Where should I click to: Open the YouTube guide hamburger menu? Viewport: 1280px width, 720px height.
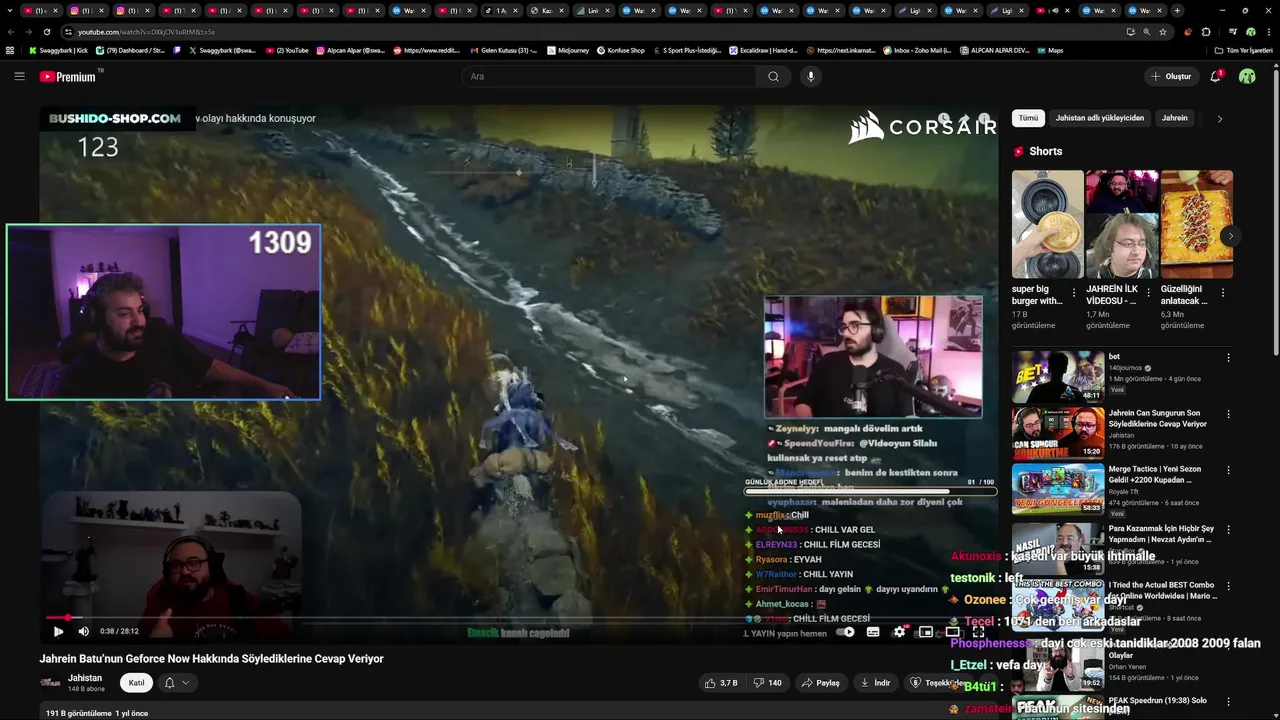click(19, 76)
